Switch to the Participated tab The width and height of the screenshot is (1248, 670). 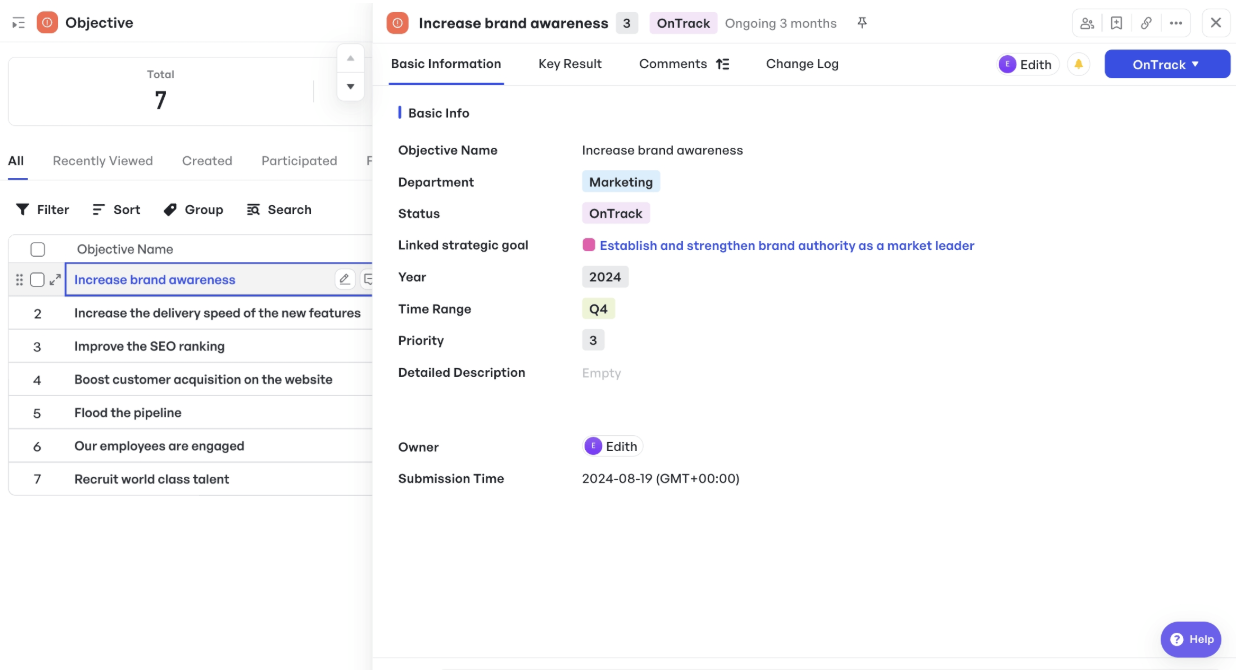pos(299,161)
